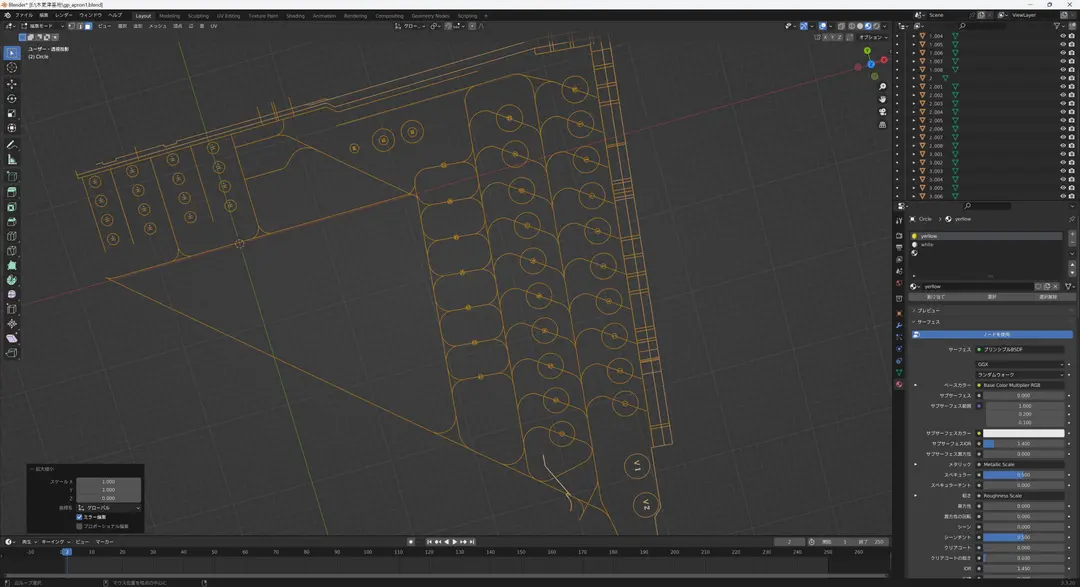
Task: Toggle the ミラー編集 checkbox
Action: 79,517
